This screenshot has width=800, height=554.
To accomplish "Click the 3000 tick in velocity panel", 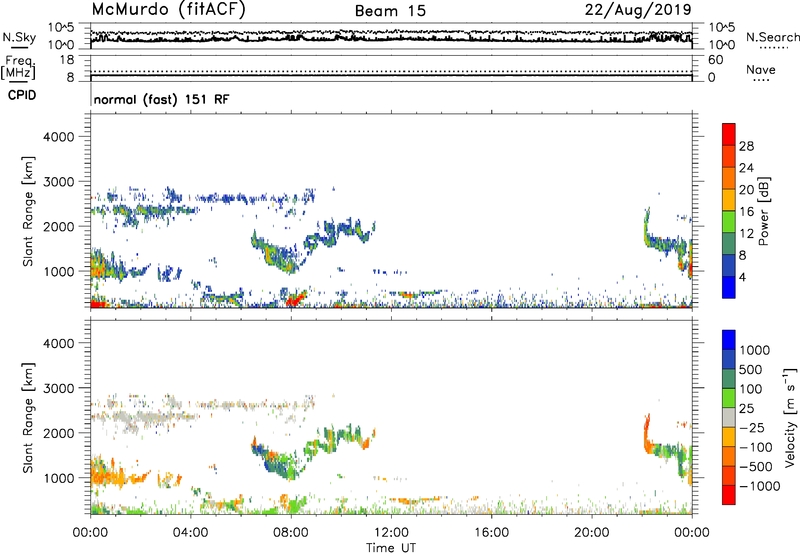I will click(x=58, y=388).
